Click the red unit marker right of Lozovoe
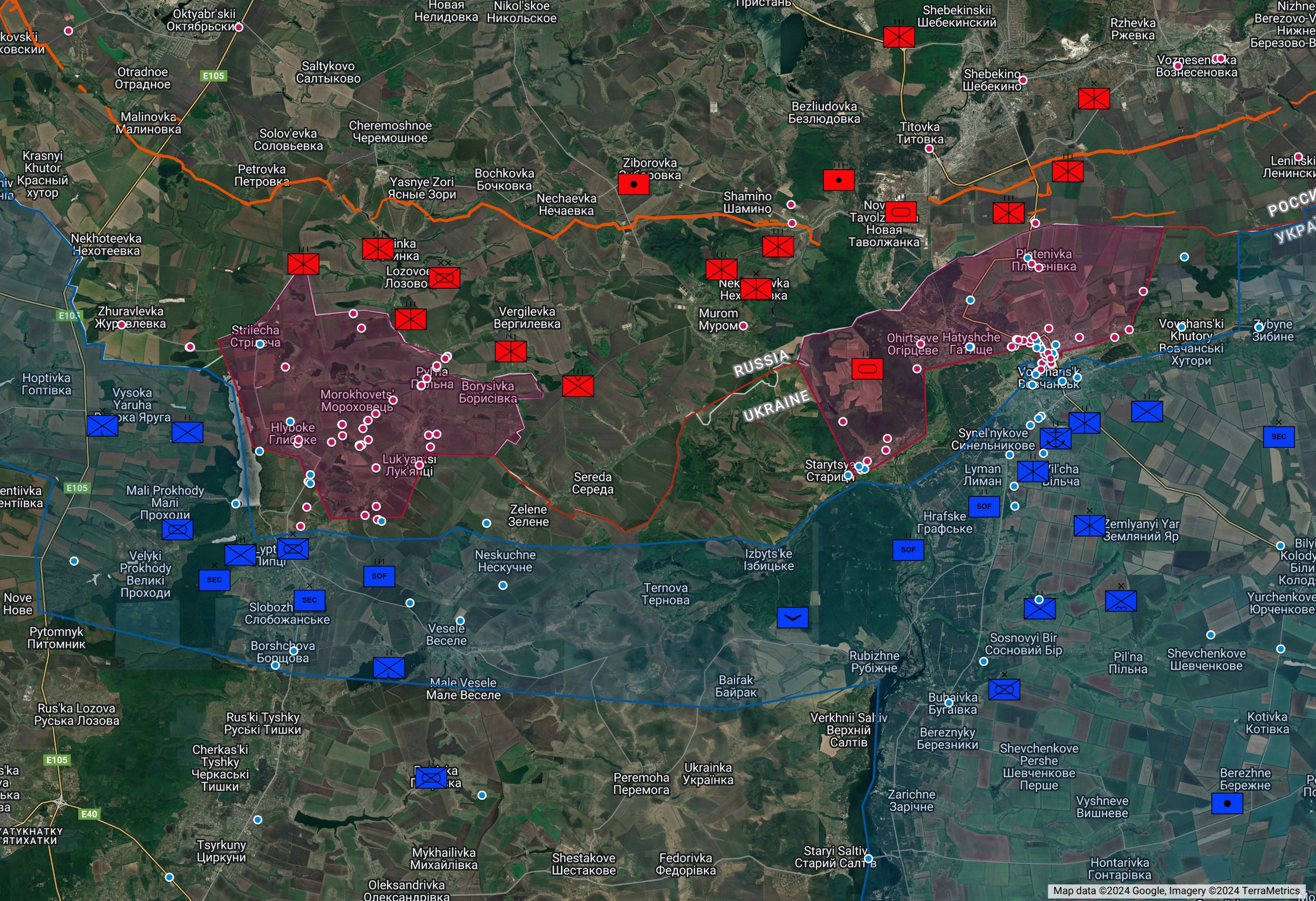The width and height of the screenshot is (1316, 901). [x=444, y=277]
